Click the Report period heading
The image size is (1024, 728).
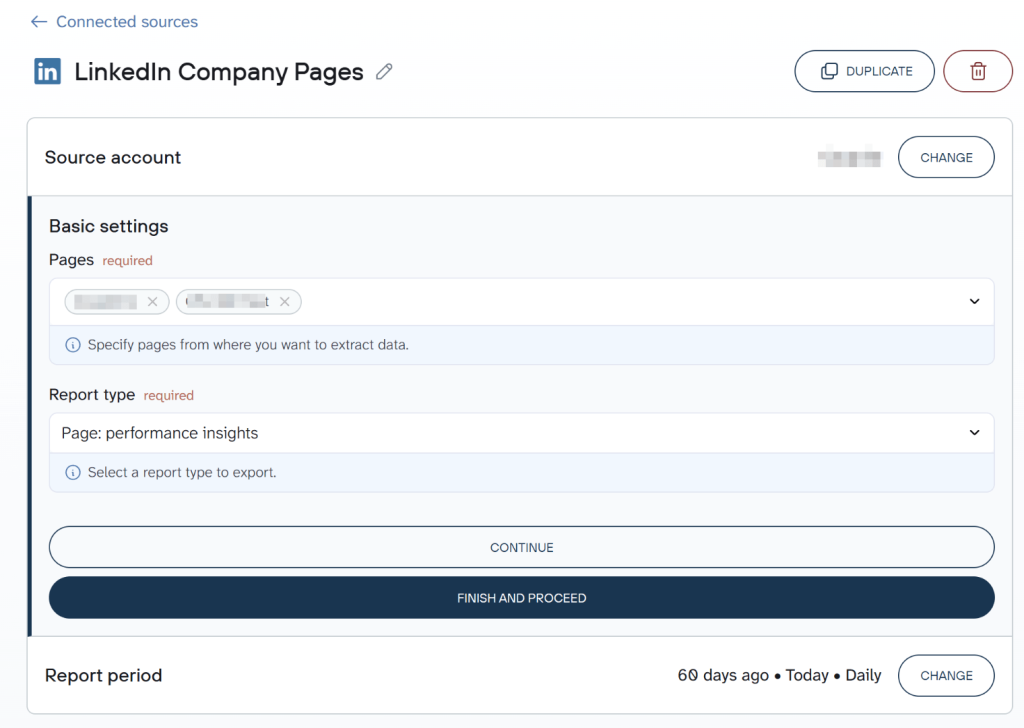click(x=103, y=675)
